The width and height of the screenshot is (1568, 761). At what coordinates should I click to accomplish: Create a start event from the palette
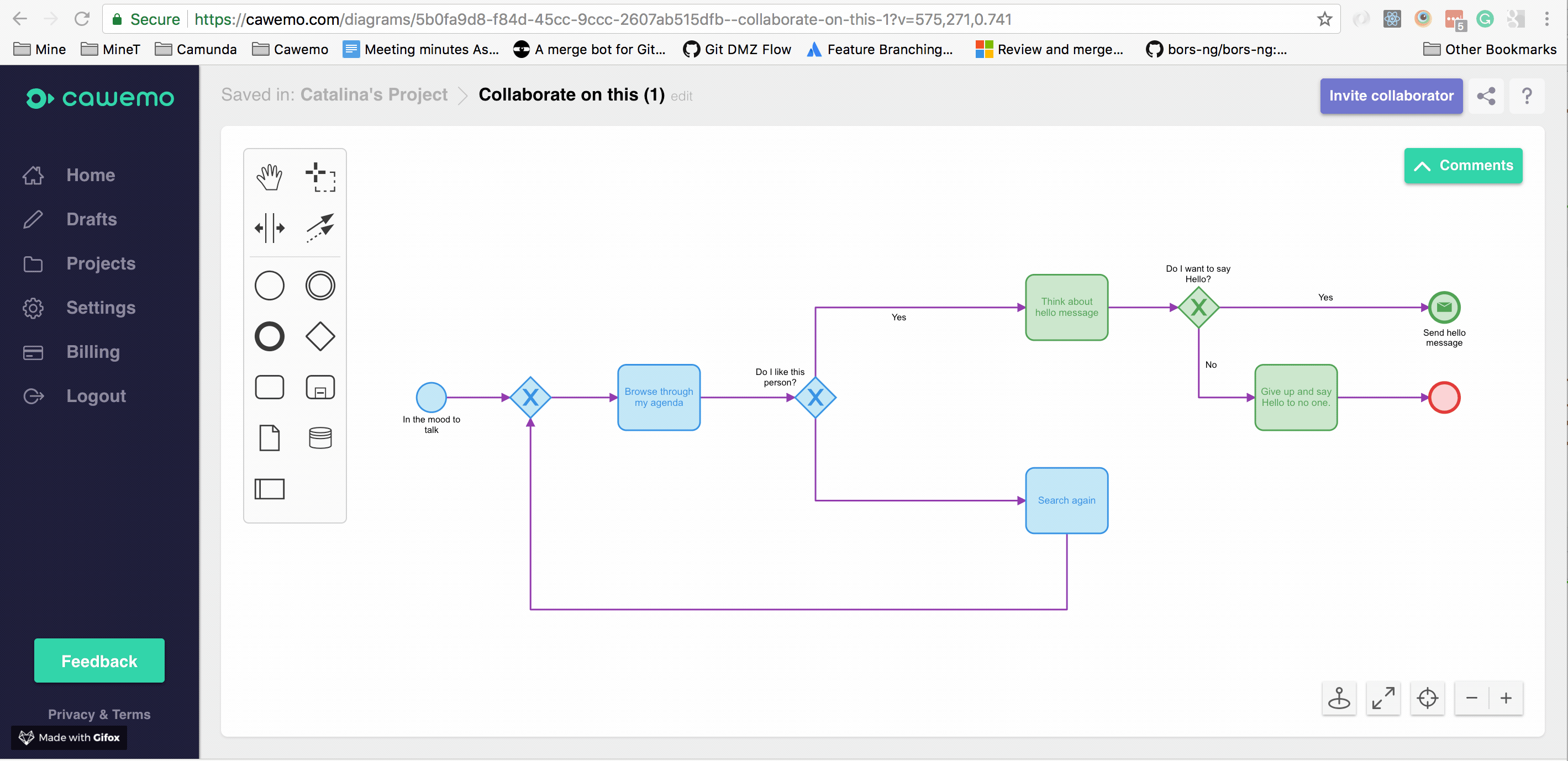tap(270, 286)
